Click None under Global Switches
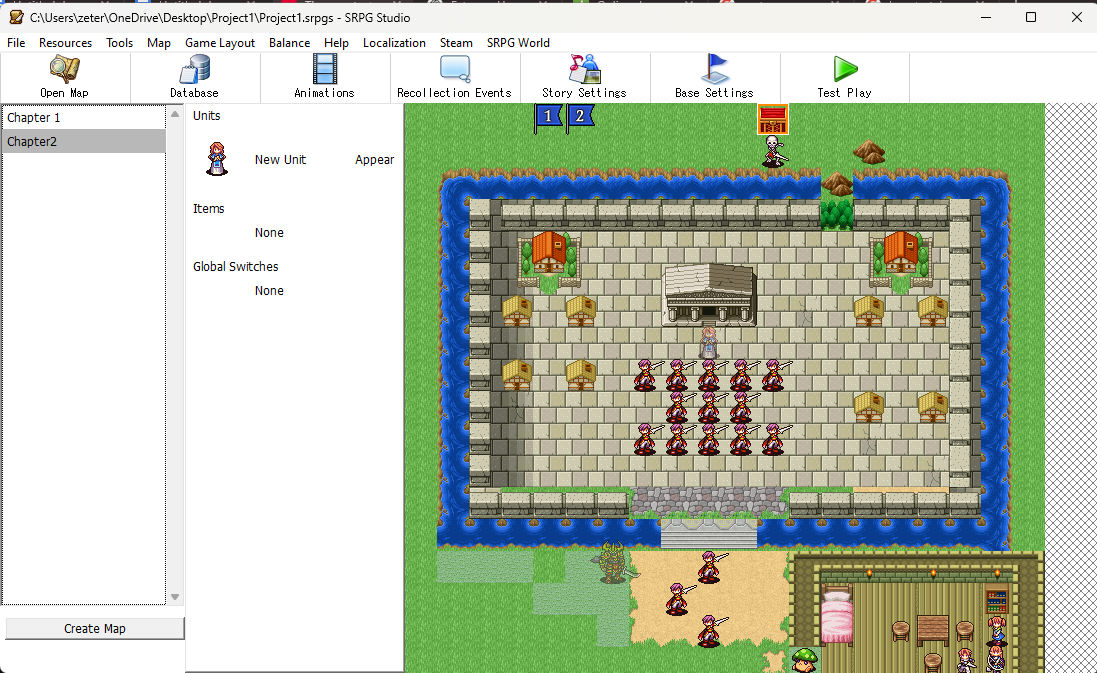The image size is (1097, 673). point(269,290)
